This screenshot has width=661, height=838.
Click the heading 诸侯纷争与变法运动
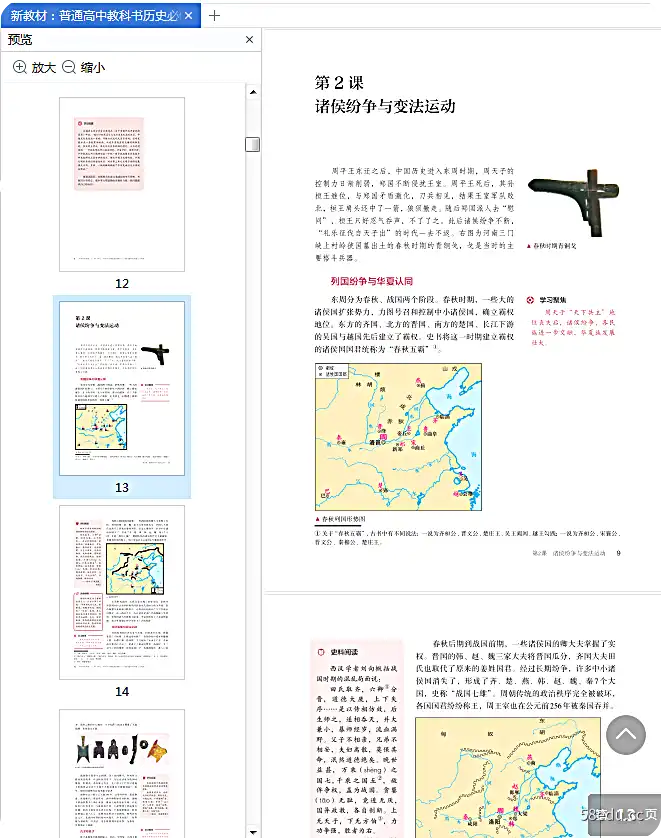[x=385, y=106]
